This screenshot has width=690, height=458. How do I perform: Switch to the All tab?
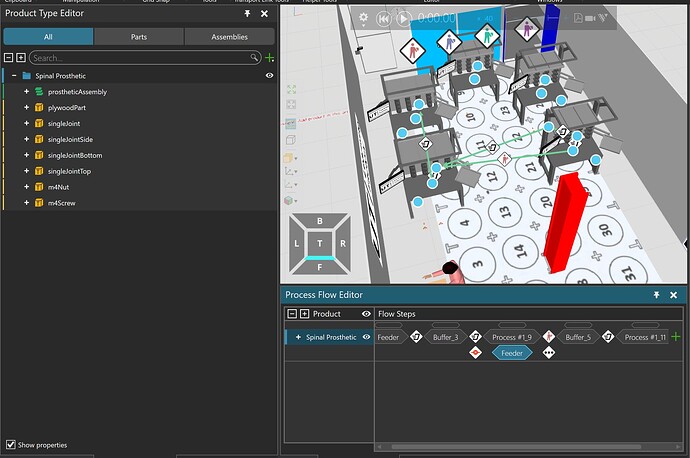[x=48, y=37]
